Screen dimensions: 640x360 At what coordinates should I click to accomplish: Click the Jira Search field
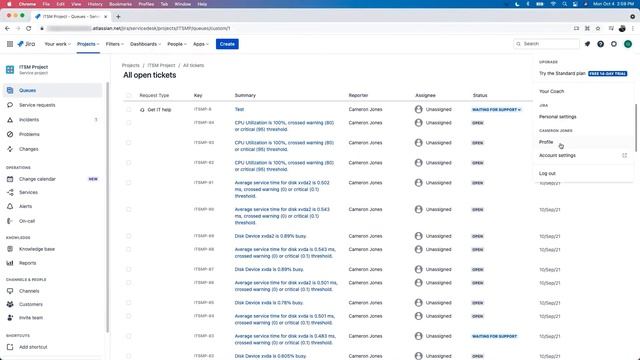tap(547, 44)
